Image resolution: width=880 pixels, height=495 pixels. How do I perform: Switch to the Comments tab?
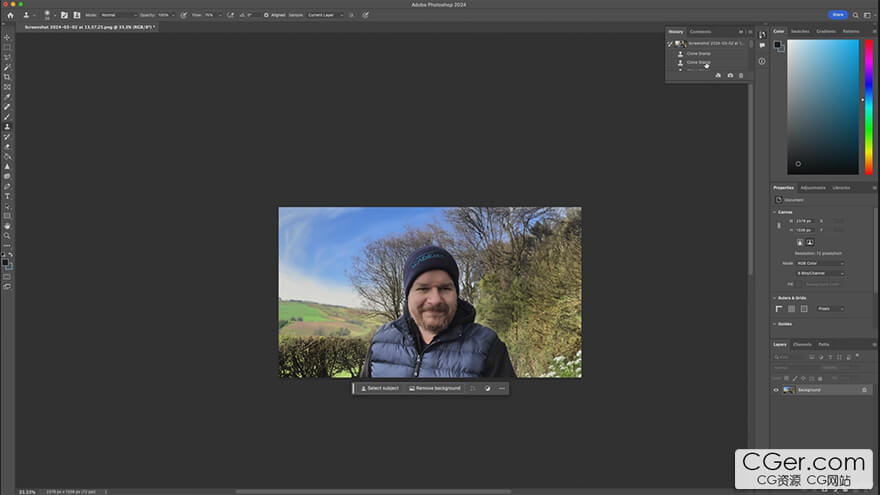click(x=700, y=32)
